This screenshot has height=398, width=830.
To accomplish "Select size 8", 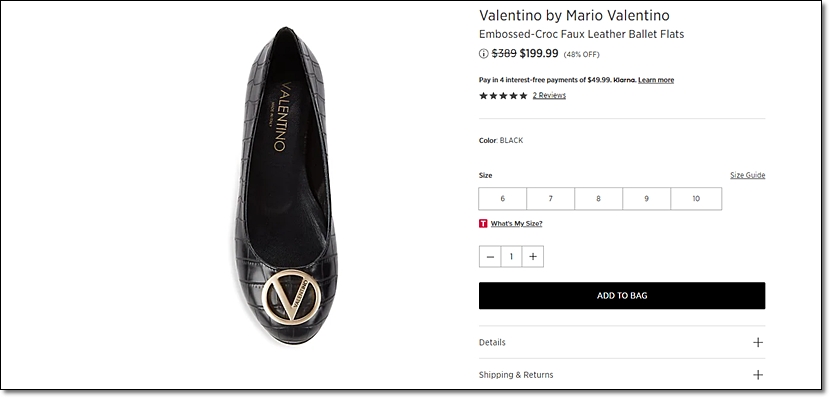I will [598, 199].
